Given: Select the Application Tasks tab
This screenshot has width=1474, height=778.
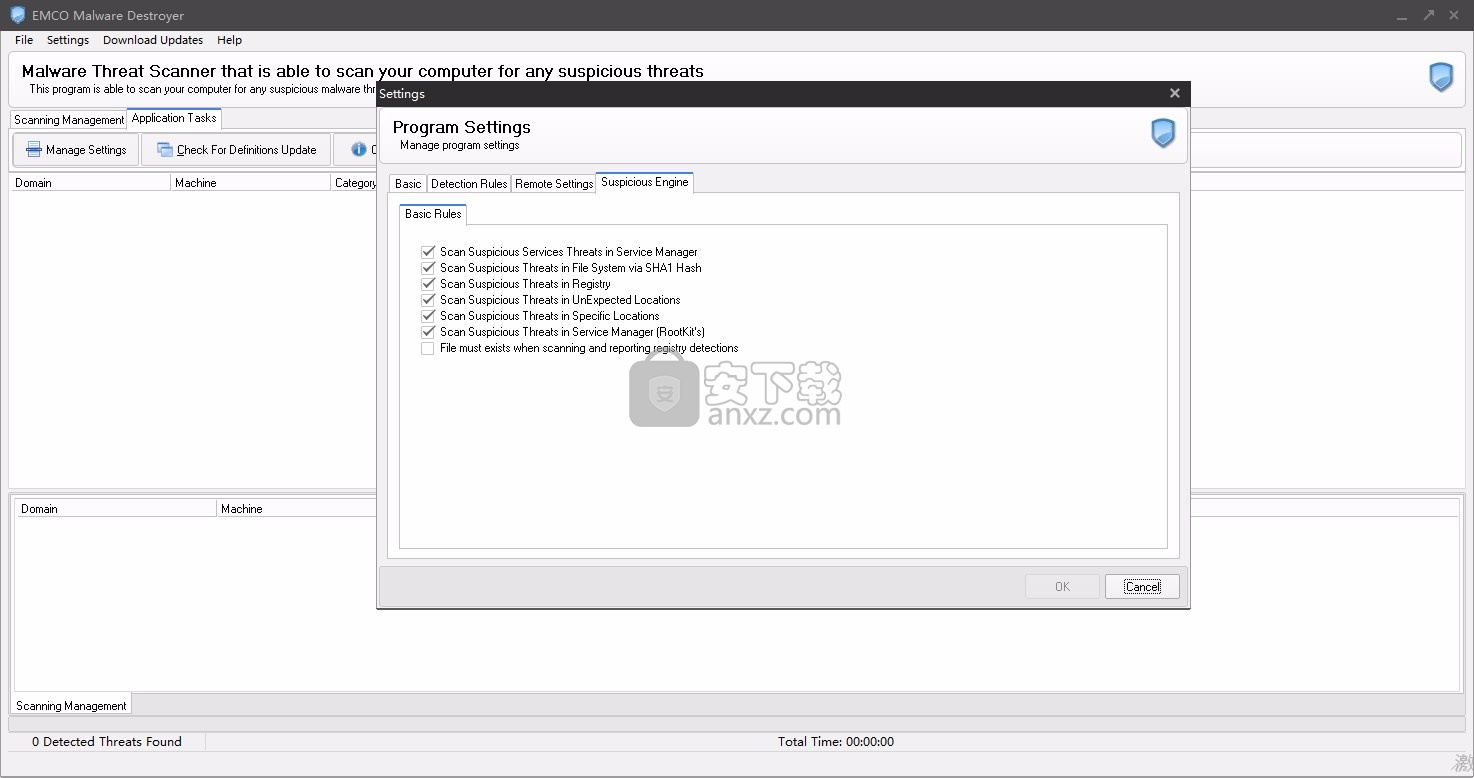Looking at the screenshot, I should pyautogui.click(x=174, y=118).
